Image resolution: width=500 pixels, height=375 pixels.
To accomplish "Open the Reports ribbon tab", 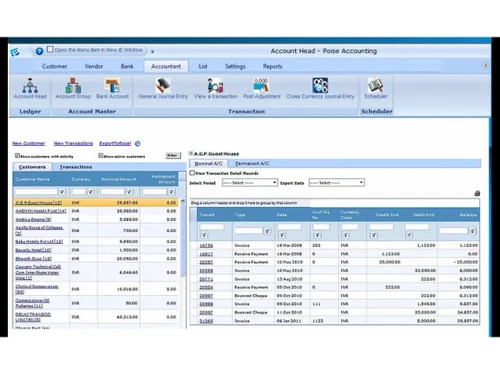I will (x=272, y=66).
